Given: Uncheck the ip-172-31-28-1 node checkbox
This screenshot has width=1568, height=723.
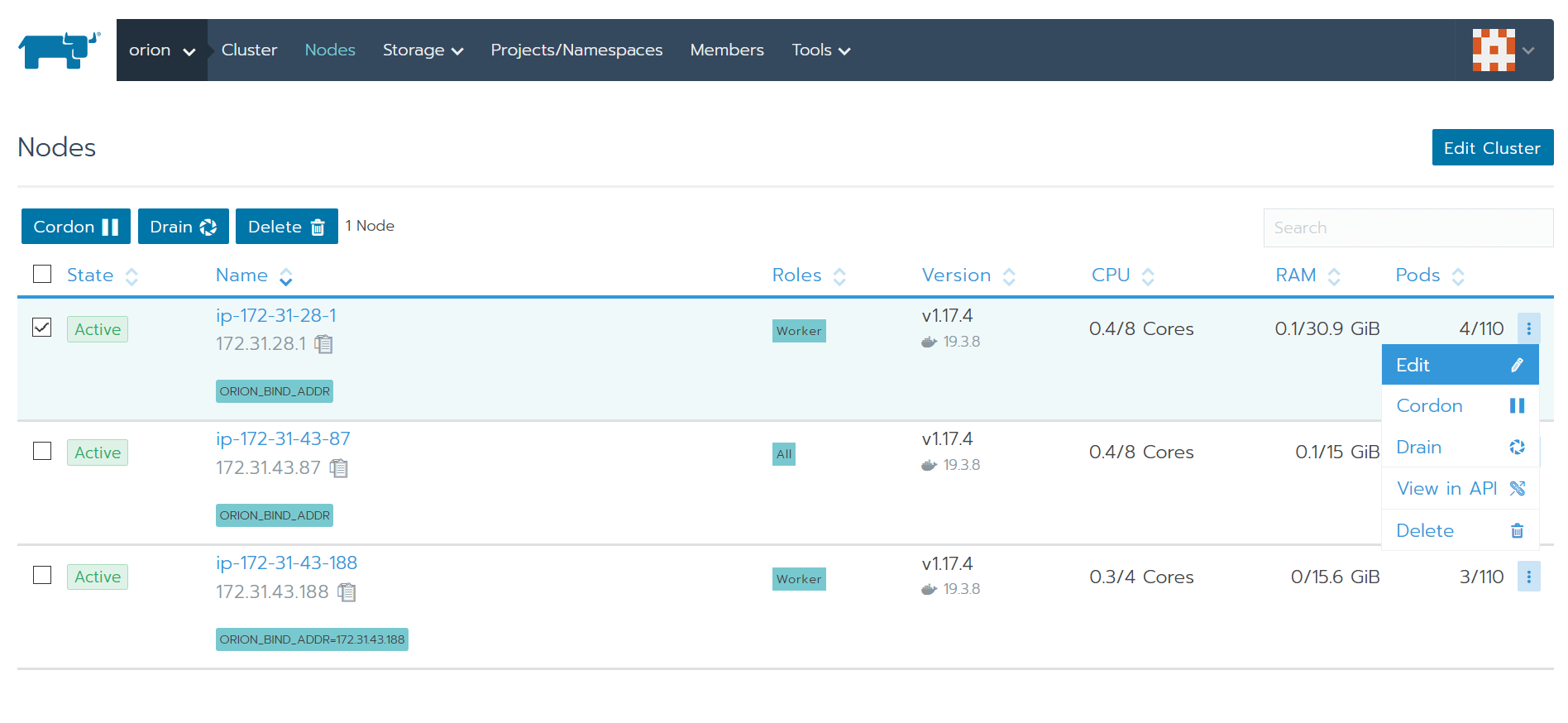Looking at the screenshot, I should pyautogui.click(x=42, y=328).
